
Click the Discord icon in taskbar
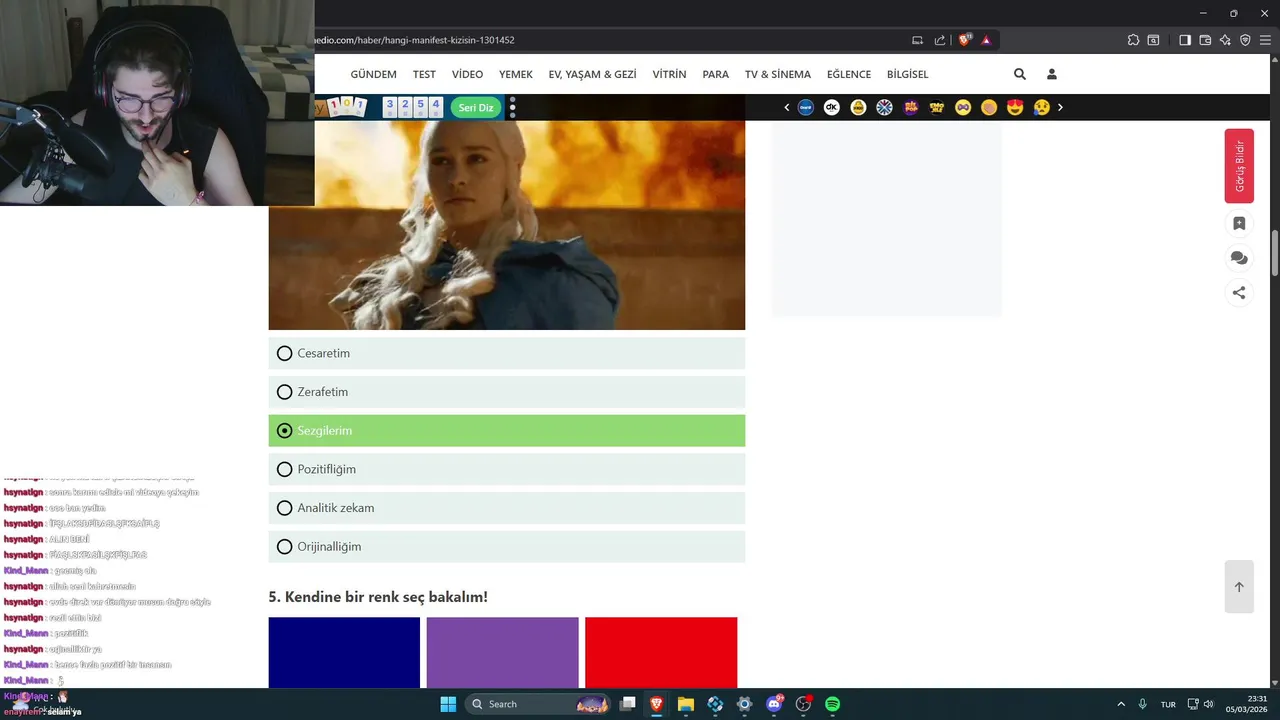coord(774,704)
